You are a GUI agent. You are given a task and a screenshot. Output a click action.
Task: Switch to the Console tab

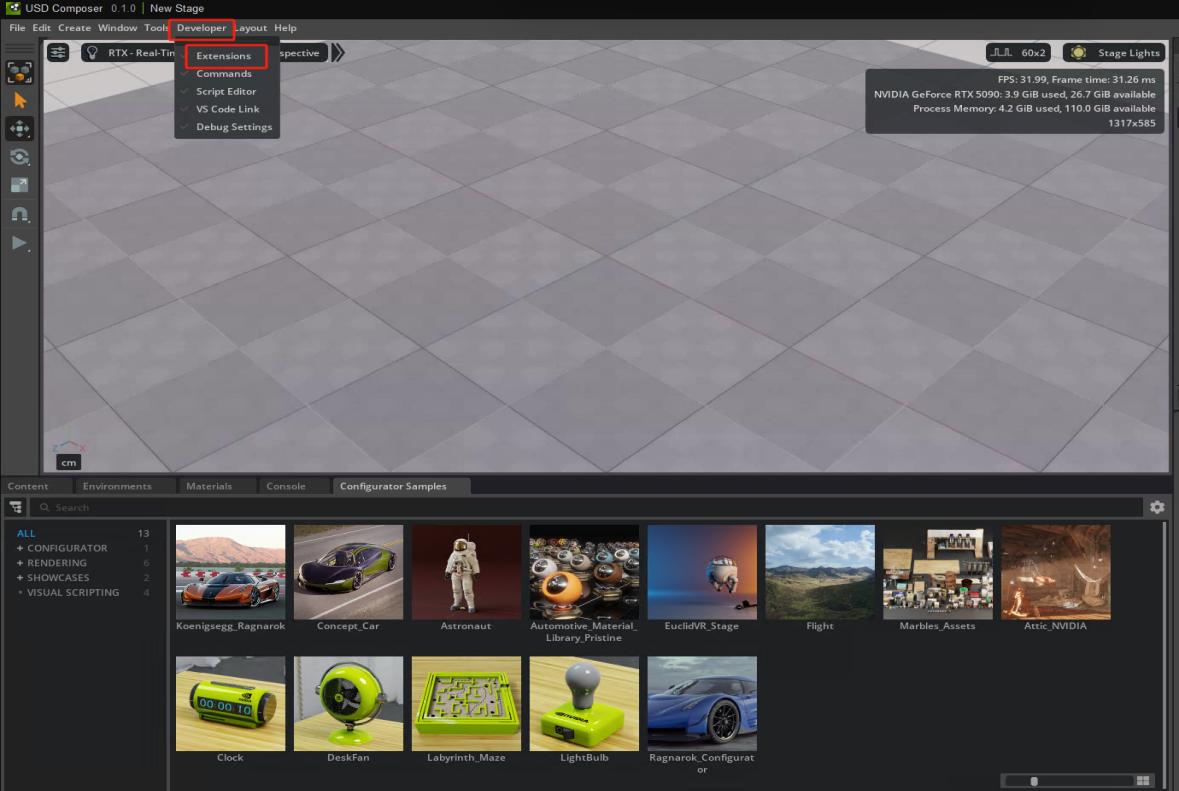pyautogui.click(x=286, y=486)
